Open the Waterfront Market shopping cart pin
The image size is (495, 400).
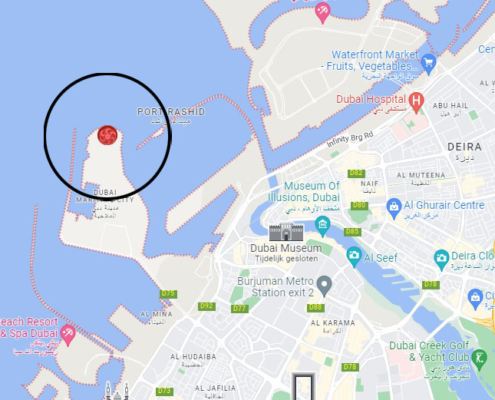[x=428, y=64]
